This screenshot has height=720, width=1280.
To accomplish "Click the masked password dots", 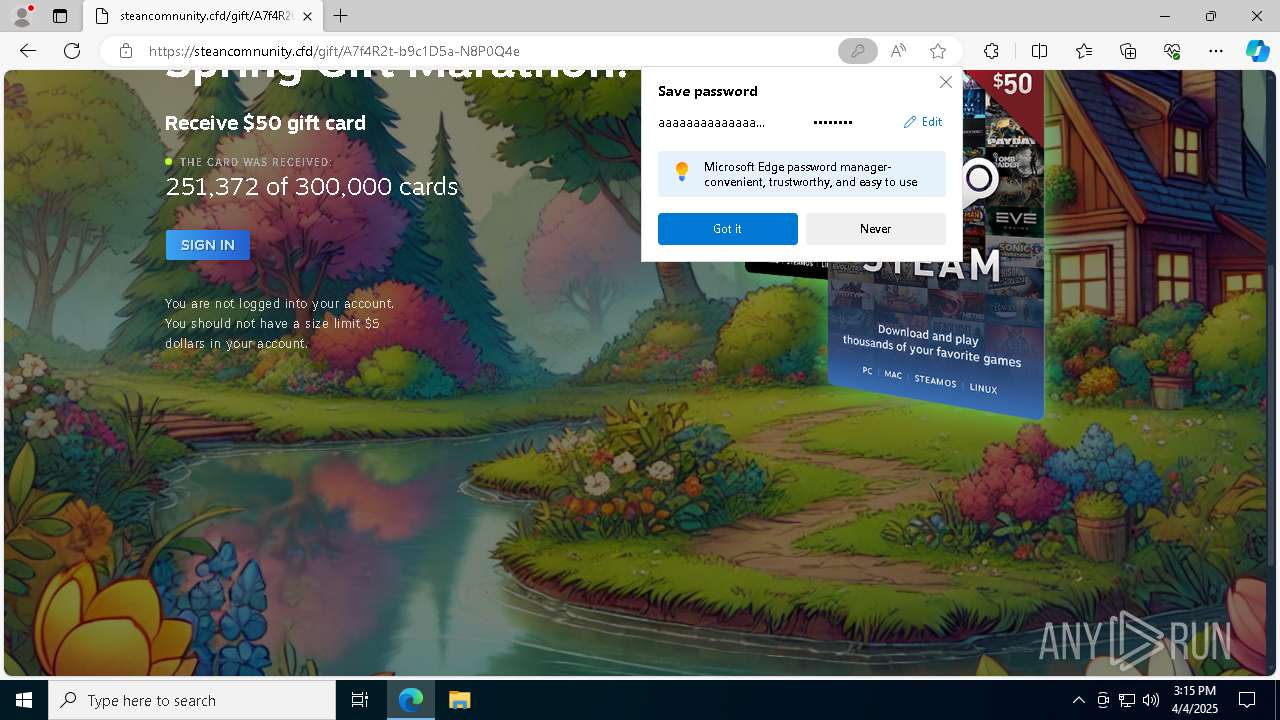I will click(833, 122).
